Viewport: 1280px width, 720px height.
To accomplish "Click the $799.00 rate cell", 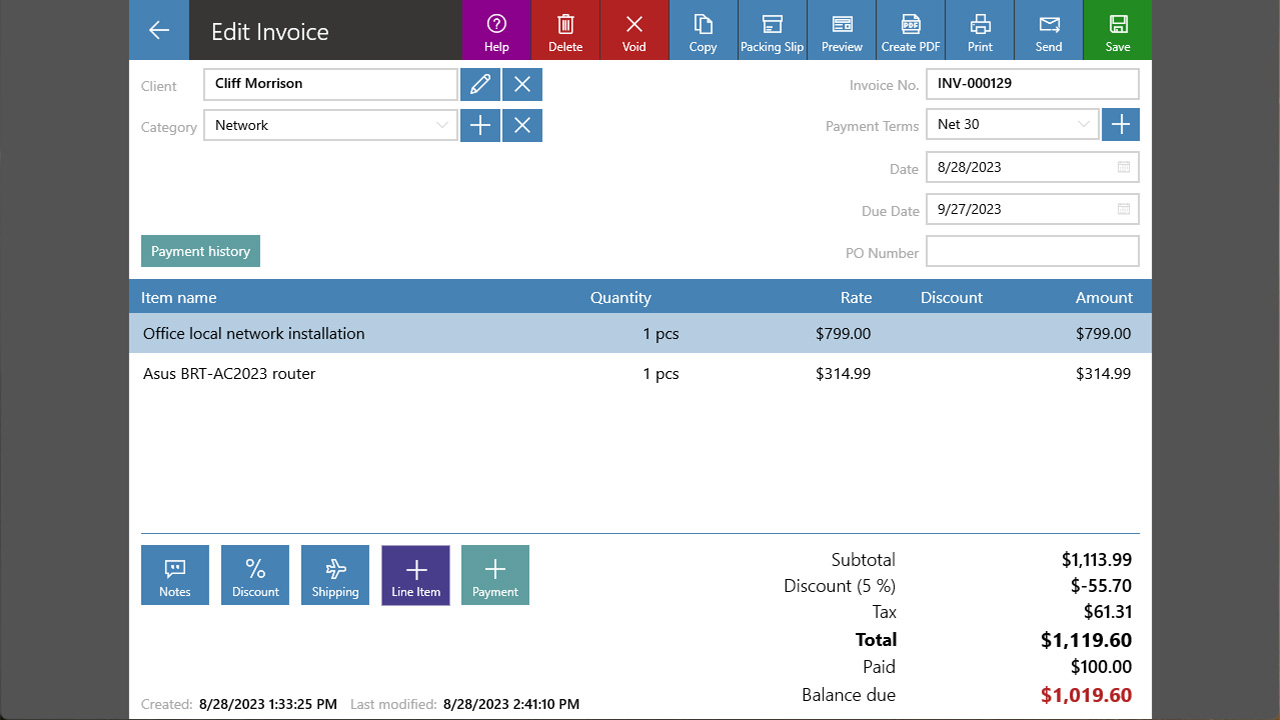I will pos(843,333).
